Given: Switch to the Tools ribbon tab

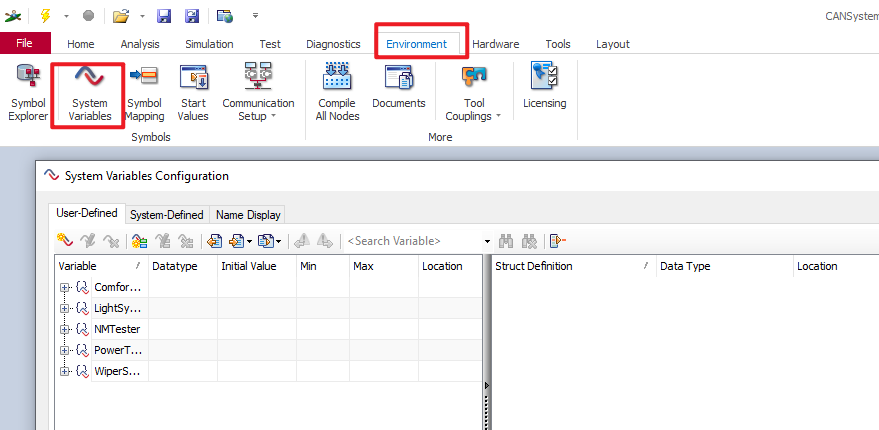Looking at the screenshot, I should click(x=558, y=44).
